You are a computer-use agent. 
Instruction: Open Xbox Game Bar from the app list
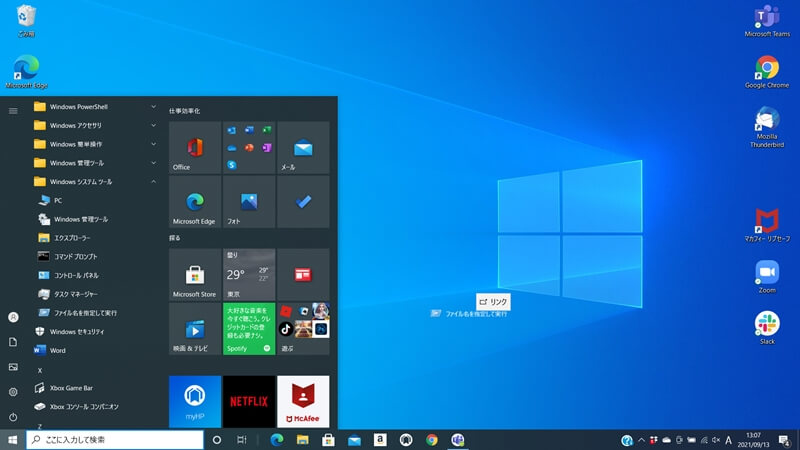pyautogui.click(x=95, y=388)
